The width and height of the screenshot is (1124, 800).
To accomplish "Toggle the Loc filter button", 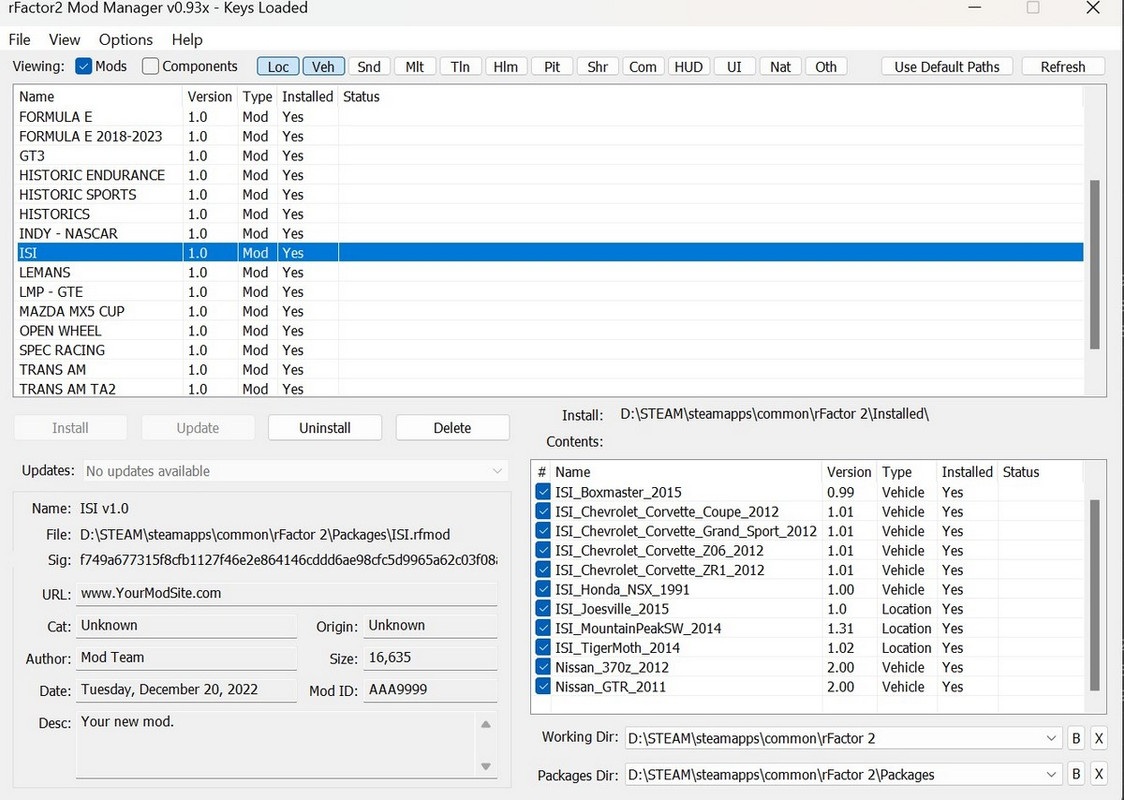I will click(x=278, y=67).
